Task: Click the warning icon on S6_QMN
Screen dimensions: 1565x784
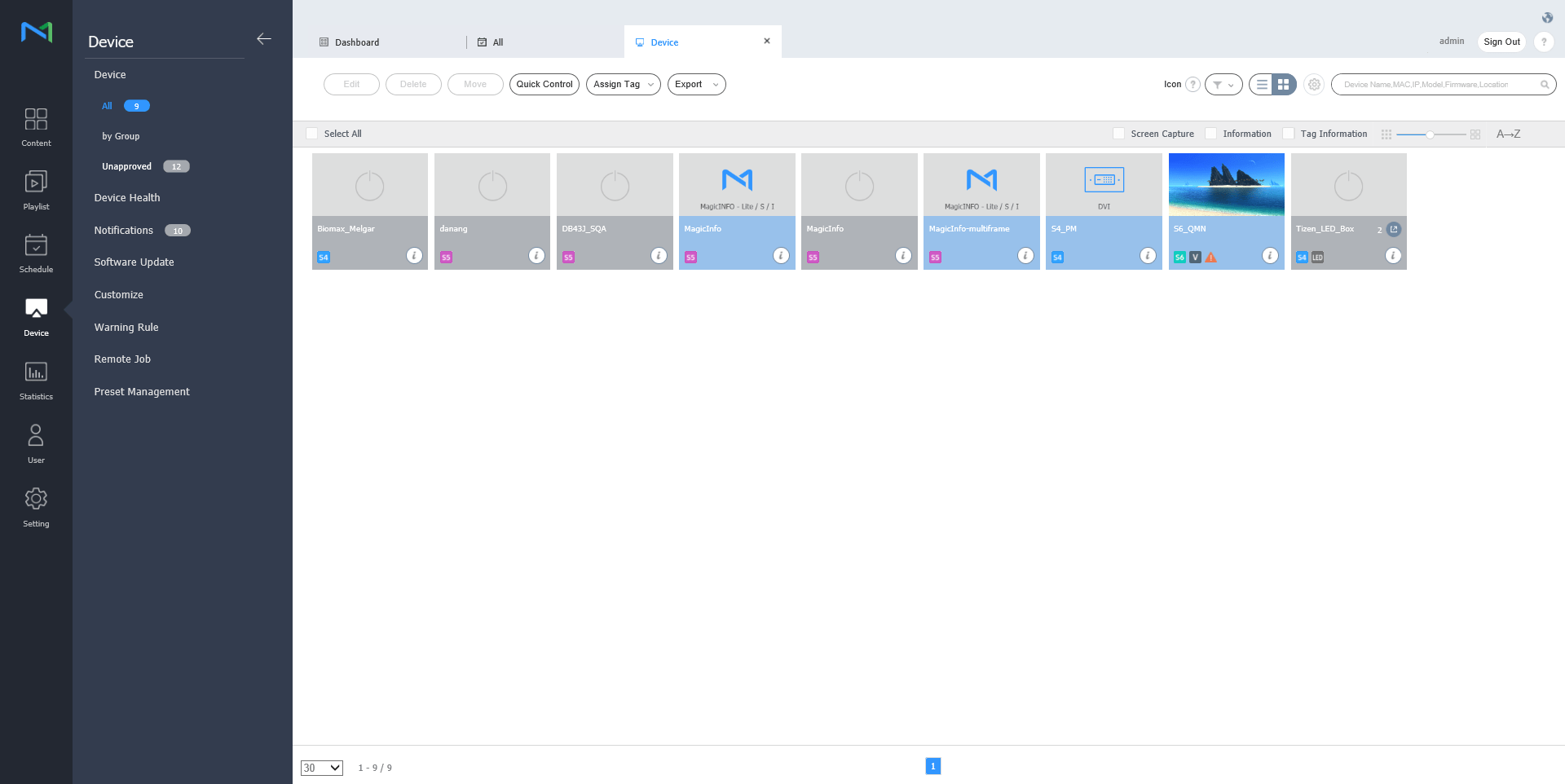Action: (x=1211, y=258)
